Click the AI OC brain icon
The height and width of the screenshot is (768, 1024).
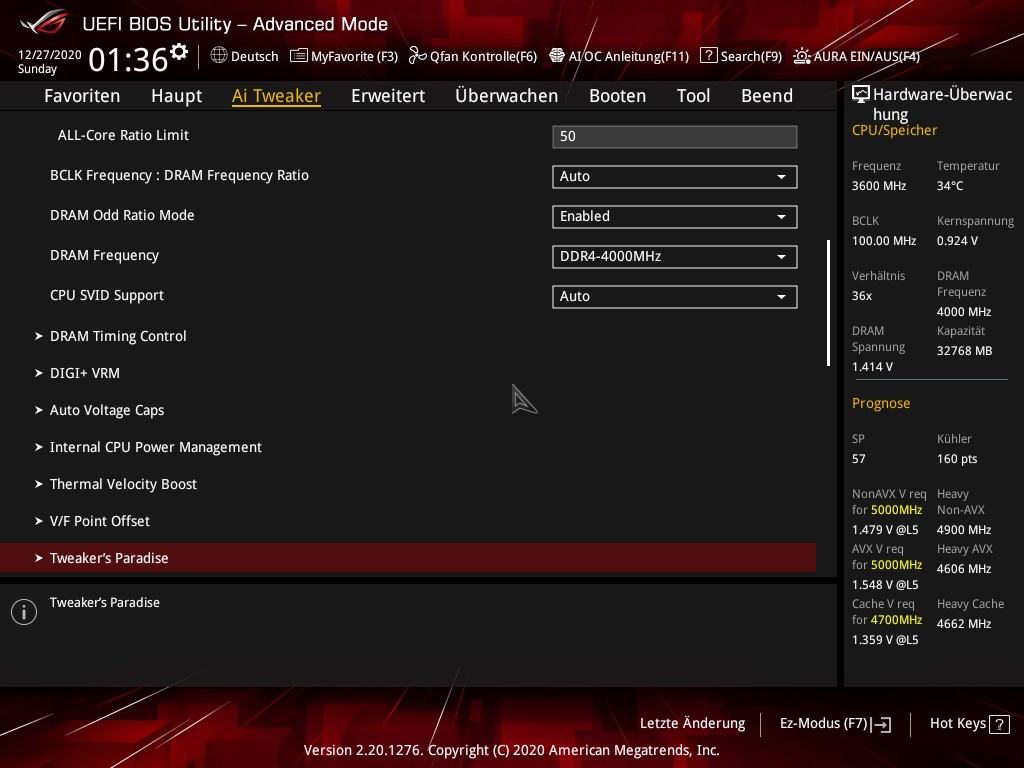556,56
